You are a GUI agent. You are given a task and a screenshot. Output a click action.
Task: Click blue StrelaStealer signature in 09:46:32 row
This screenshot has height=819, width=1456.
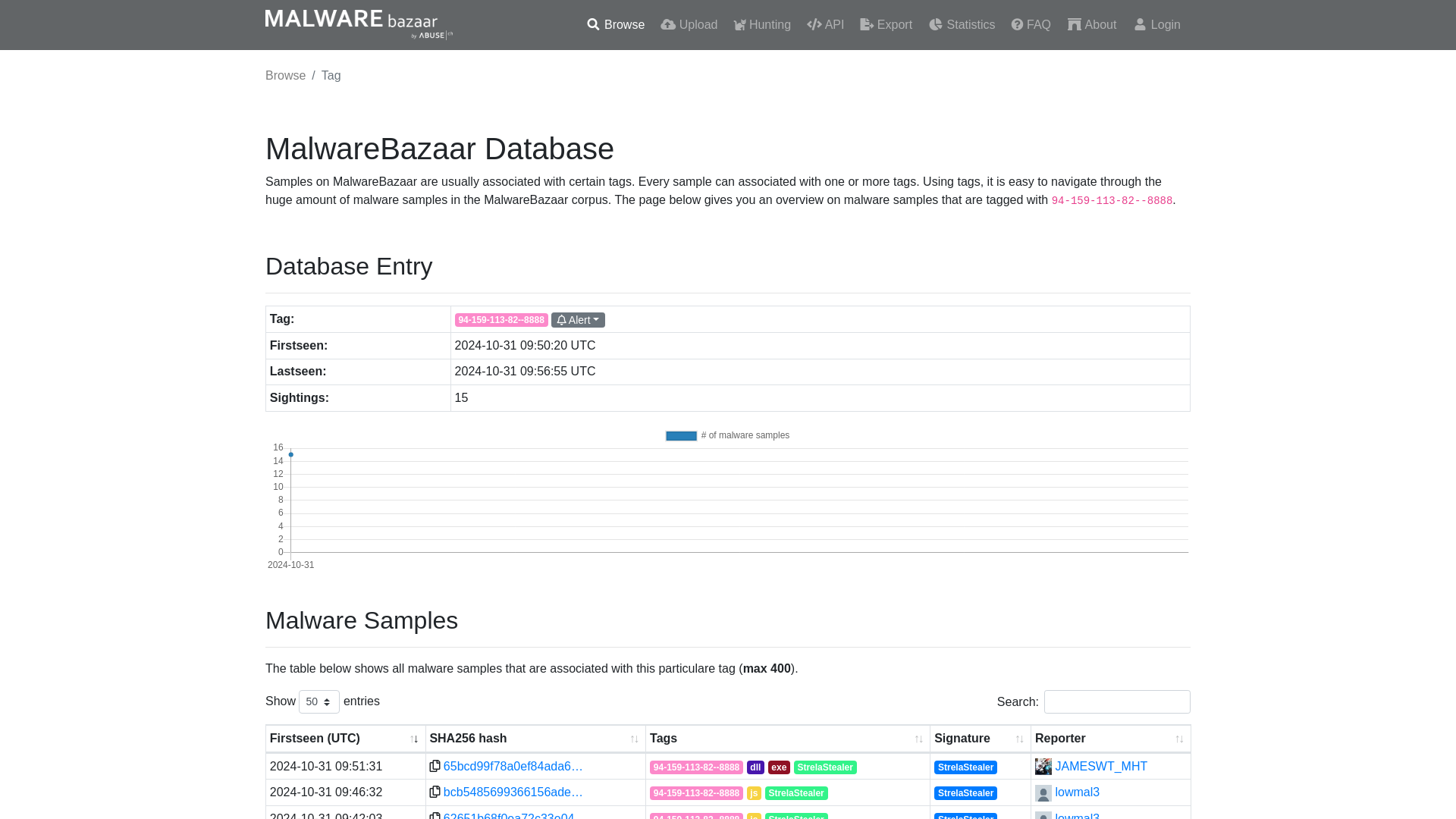pyautogui.click(x=965, y=793)
